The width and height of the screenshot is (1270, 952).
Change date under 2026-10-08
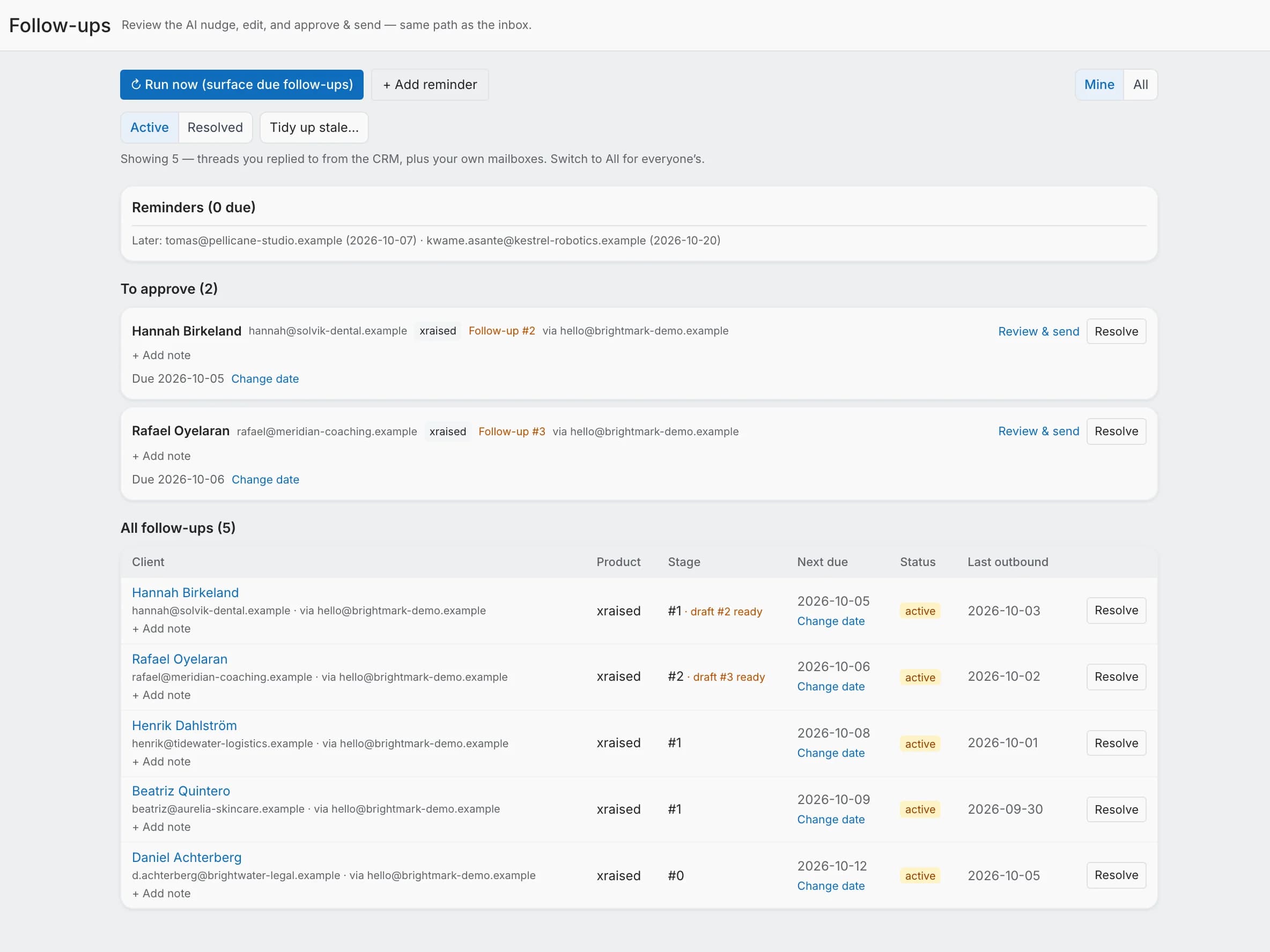coord(831,753)
